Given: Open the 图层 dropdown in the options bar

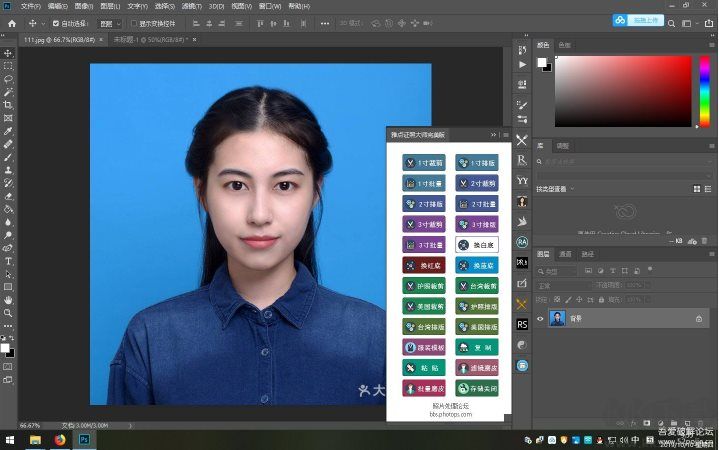Looking at the screenshot, I should tap(109, 23).
